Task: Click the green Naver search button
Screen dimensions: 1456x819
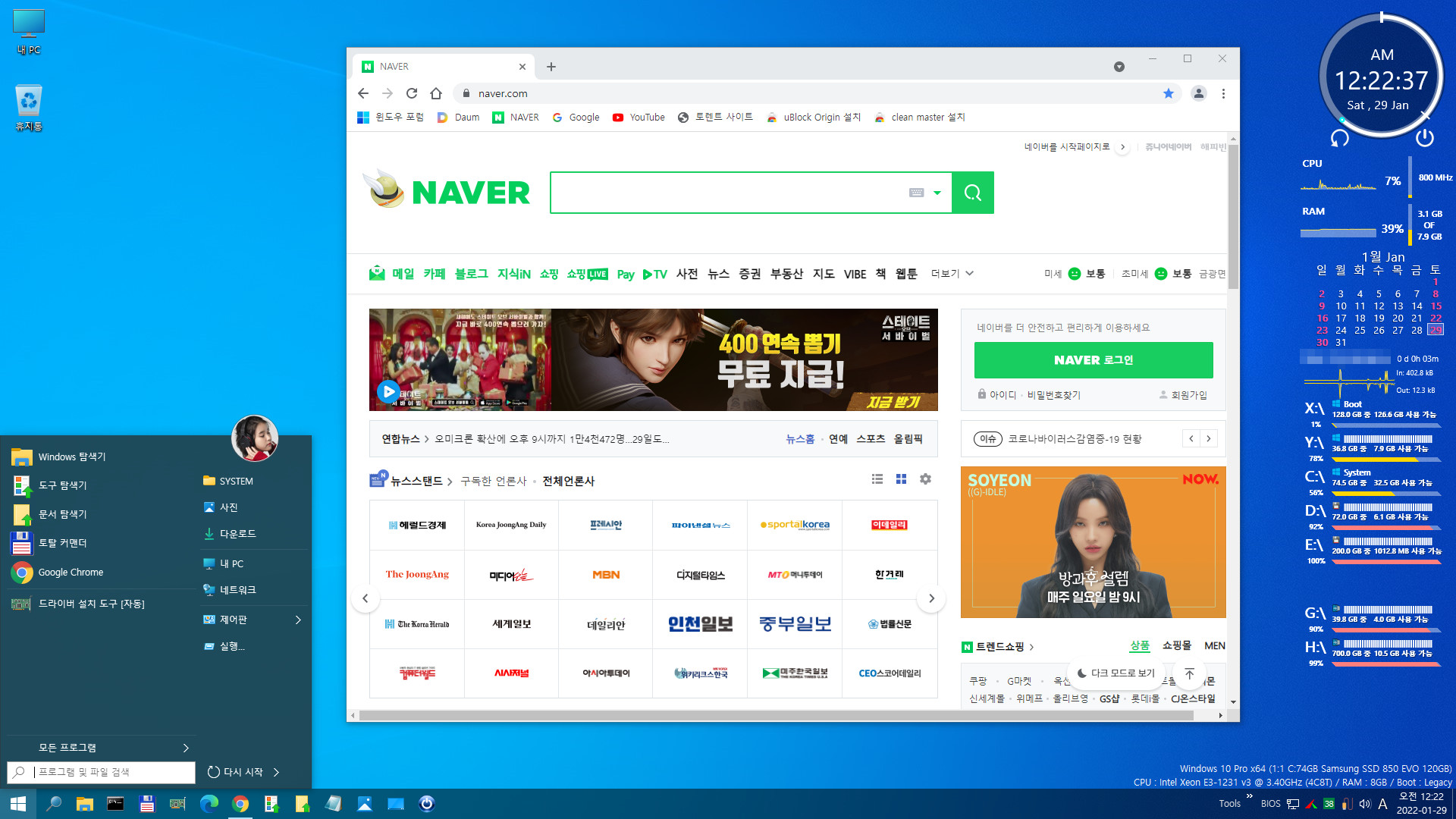Action: point(973,193)
